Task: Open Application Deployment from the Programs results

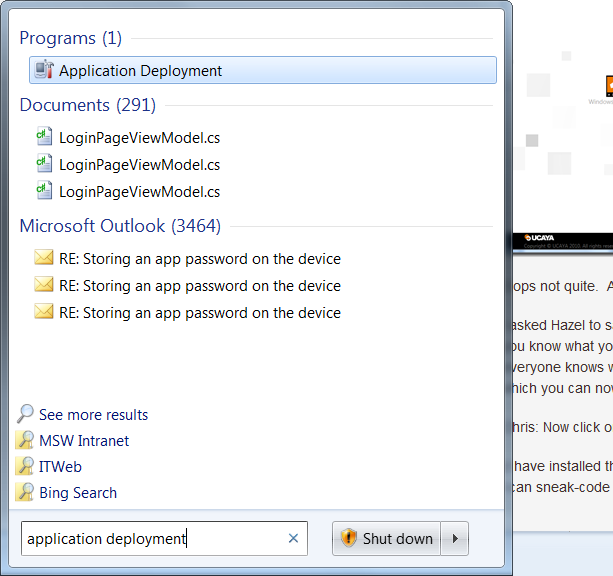Action: pos(140,71)
